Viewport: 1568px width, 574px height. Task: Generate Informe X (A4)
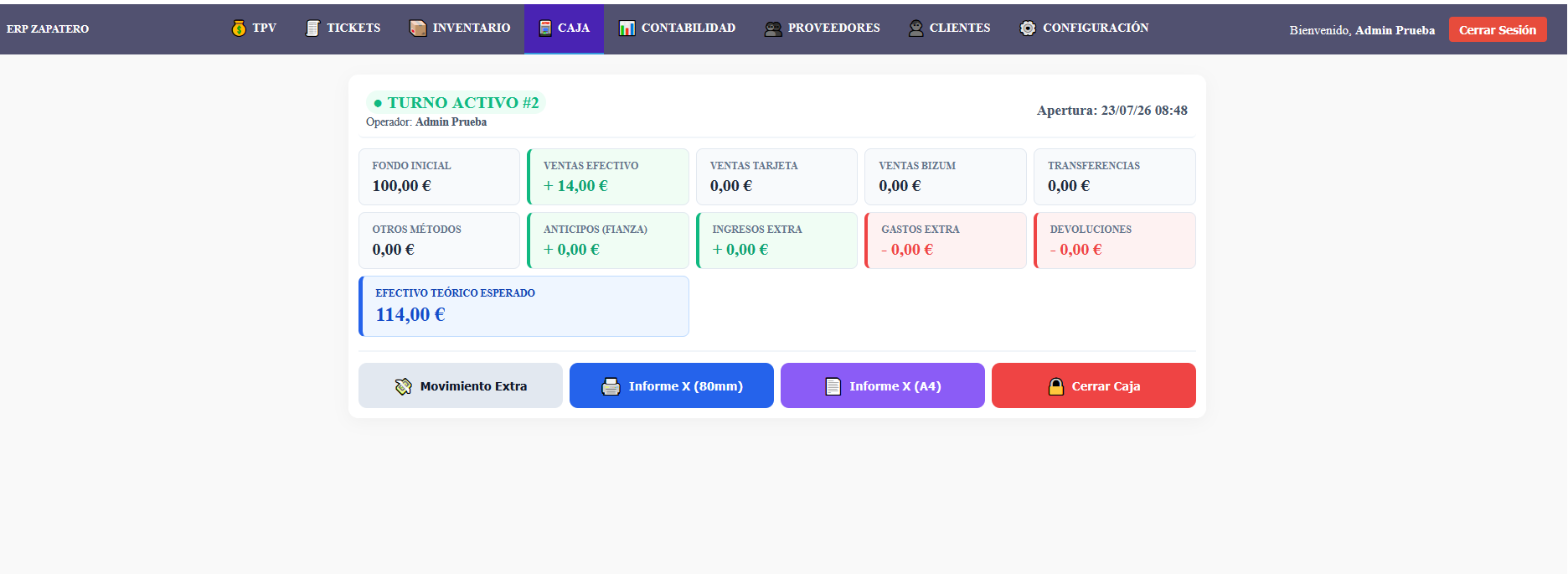[x=883, y=385]
